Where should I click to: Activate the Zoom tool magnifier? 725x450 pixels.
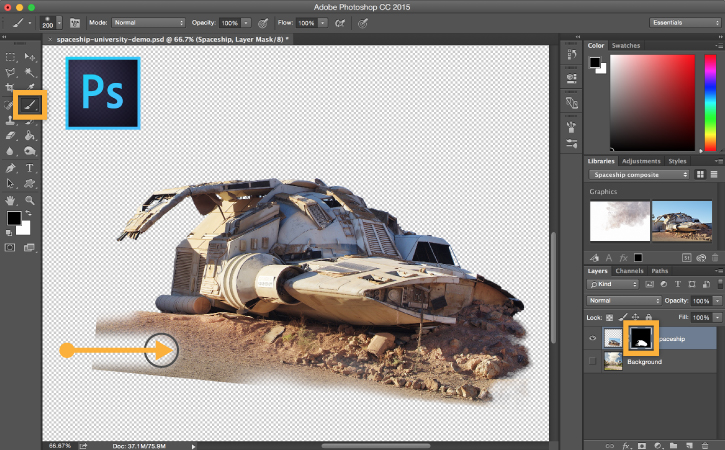click(30, 200)
